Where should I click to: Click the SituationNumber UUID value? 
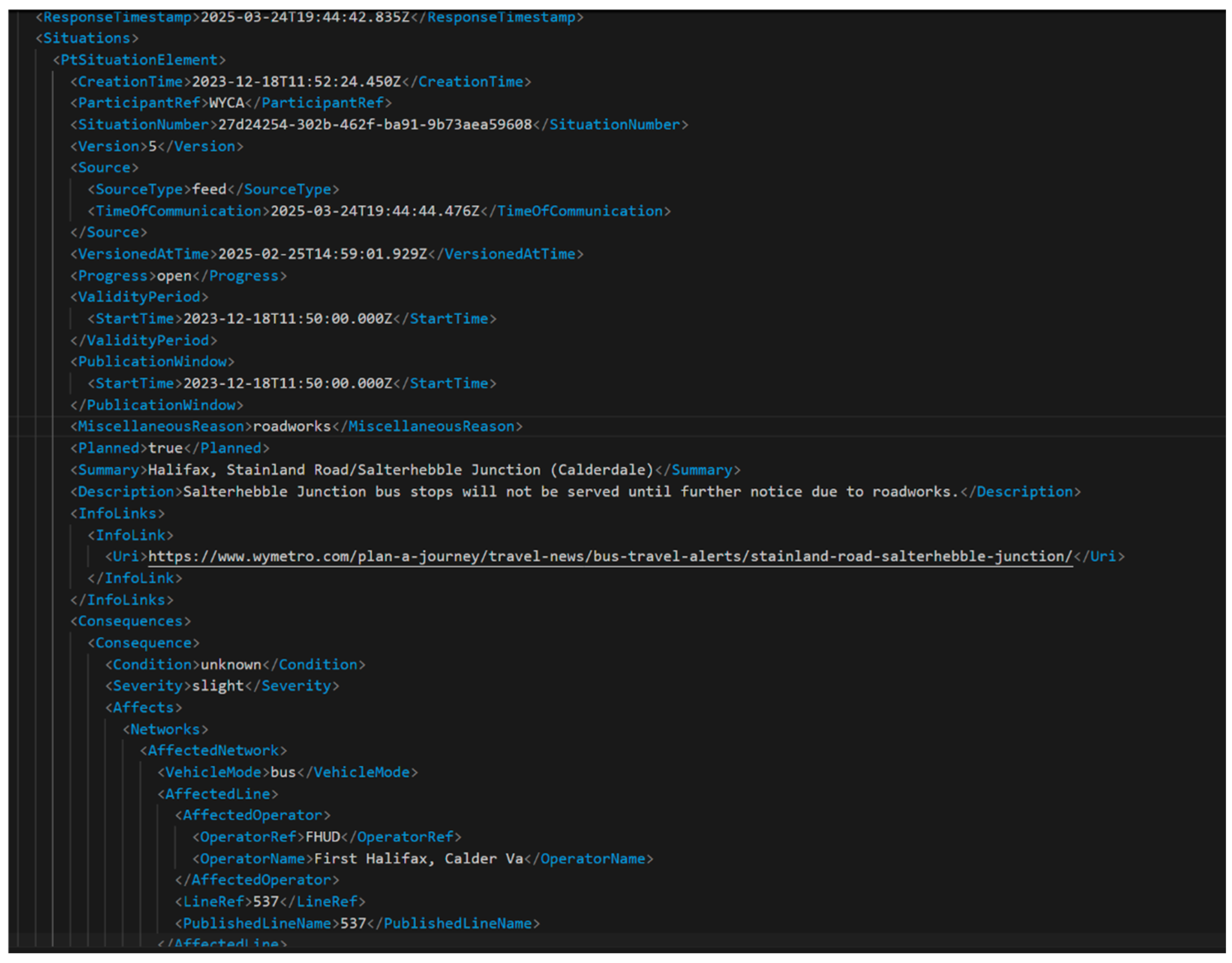(375, 125)
